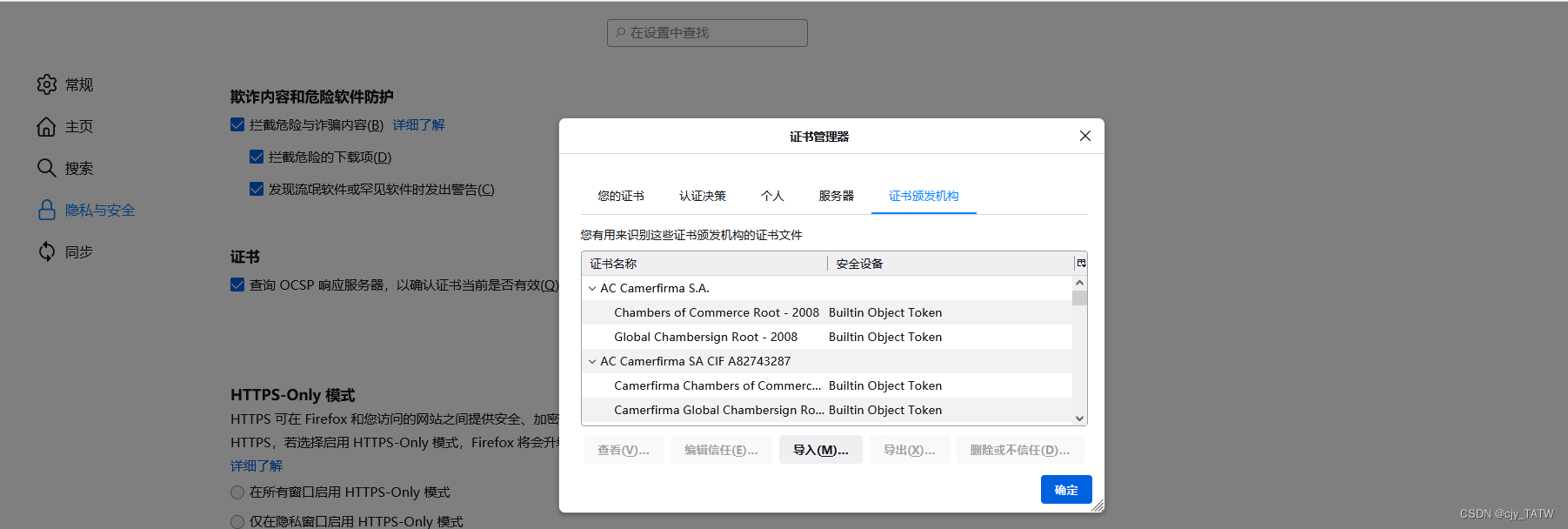This screenshot has width=1568, height=529.
Task: Click the 在设置中查找 search field
Action: click(707, 33)
